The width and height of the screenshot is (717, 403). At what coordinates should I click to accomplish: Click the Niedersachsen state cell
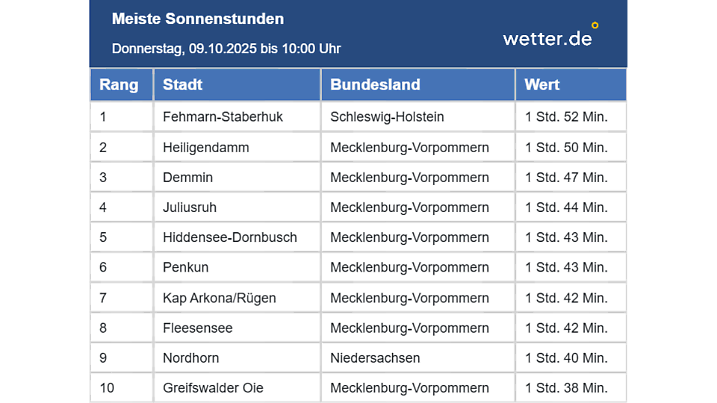point(374,357)
